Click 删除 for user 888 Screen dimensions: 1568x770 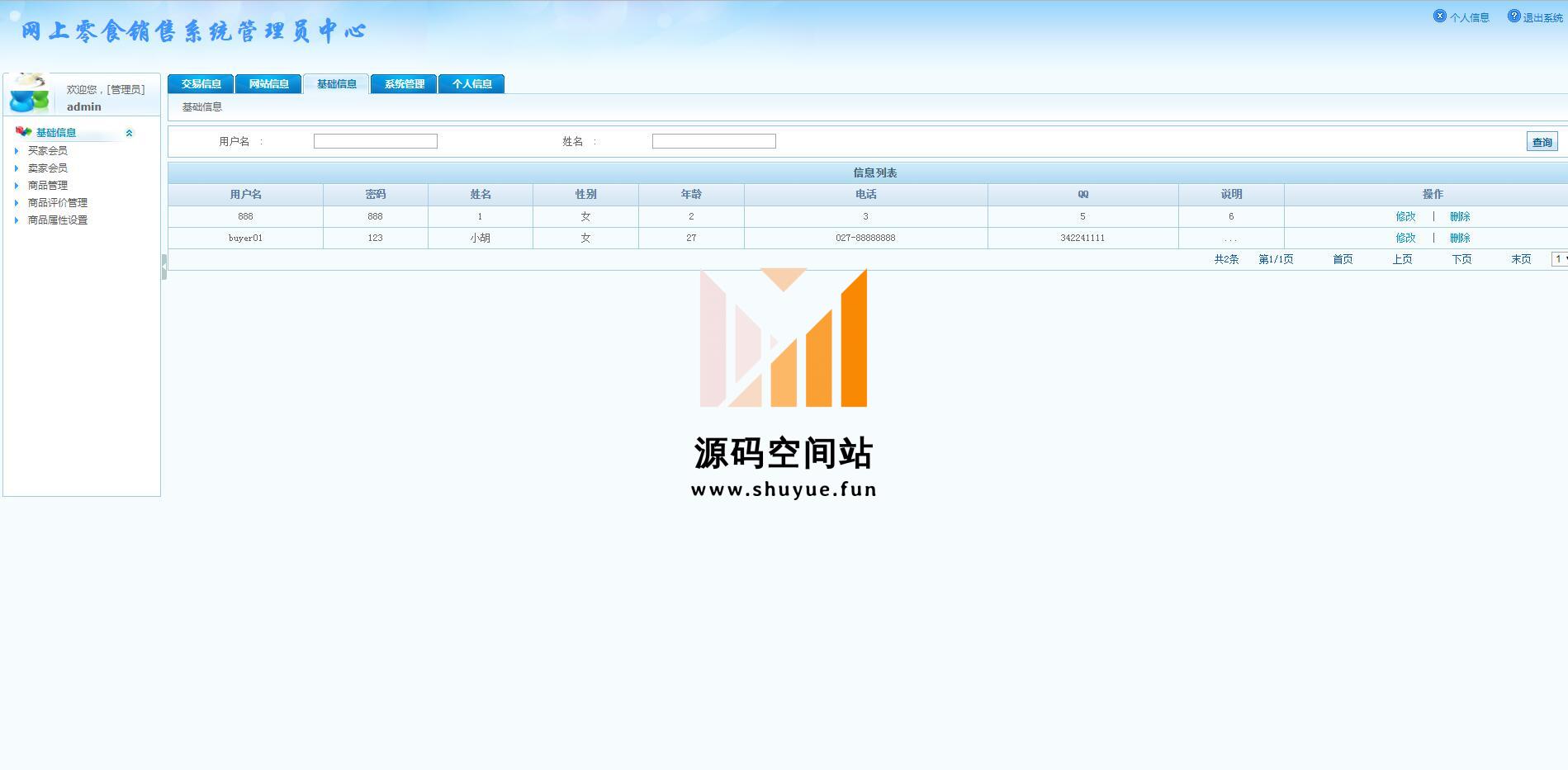click(x=1460, y=216)
